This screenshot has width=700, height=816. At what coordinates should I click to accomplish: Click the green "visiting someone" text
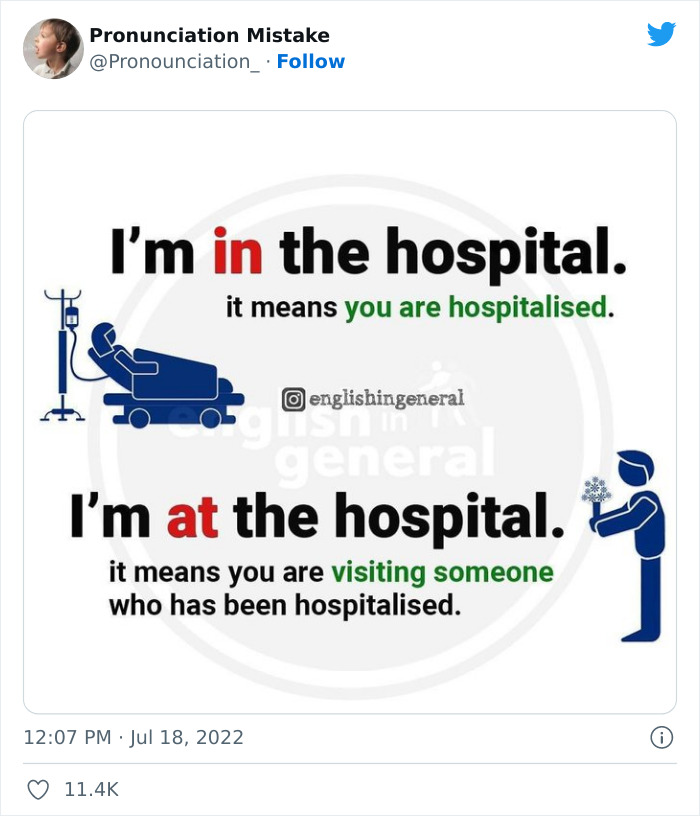click(x=442, y=573)
